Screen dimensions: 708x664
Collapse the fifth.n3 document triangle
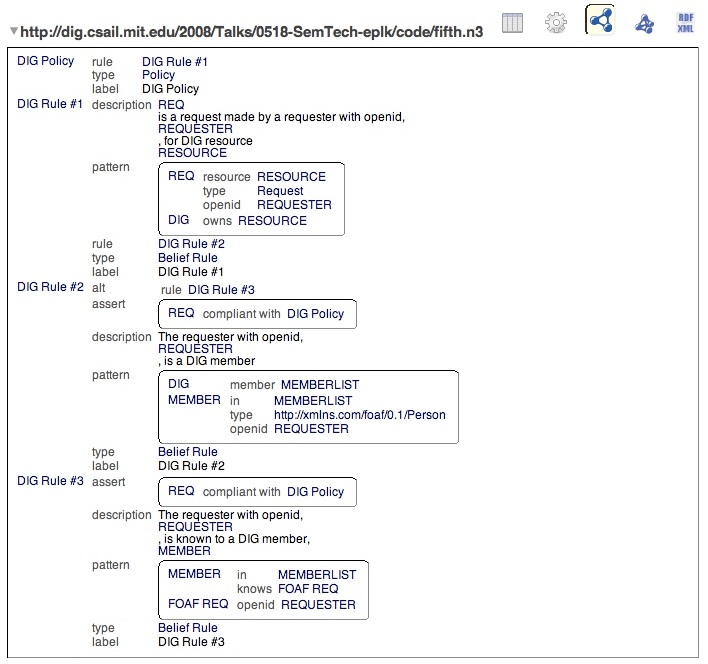click(14, 31)
